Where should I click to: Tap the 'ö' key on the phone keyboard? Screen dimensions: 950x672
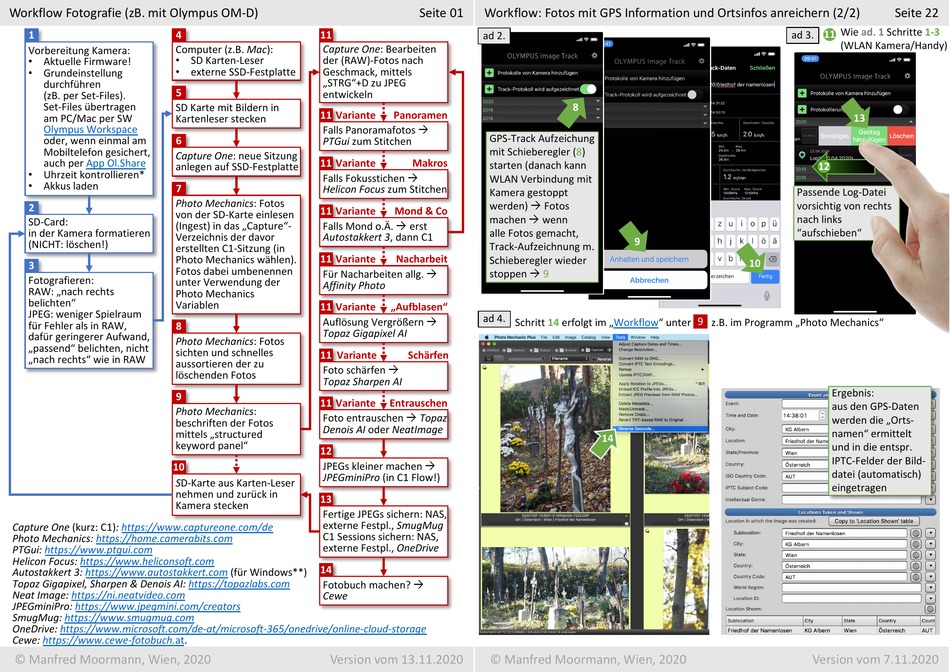762,241
